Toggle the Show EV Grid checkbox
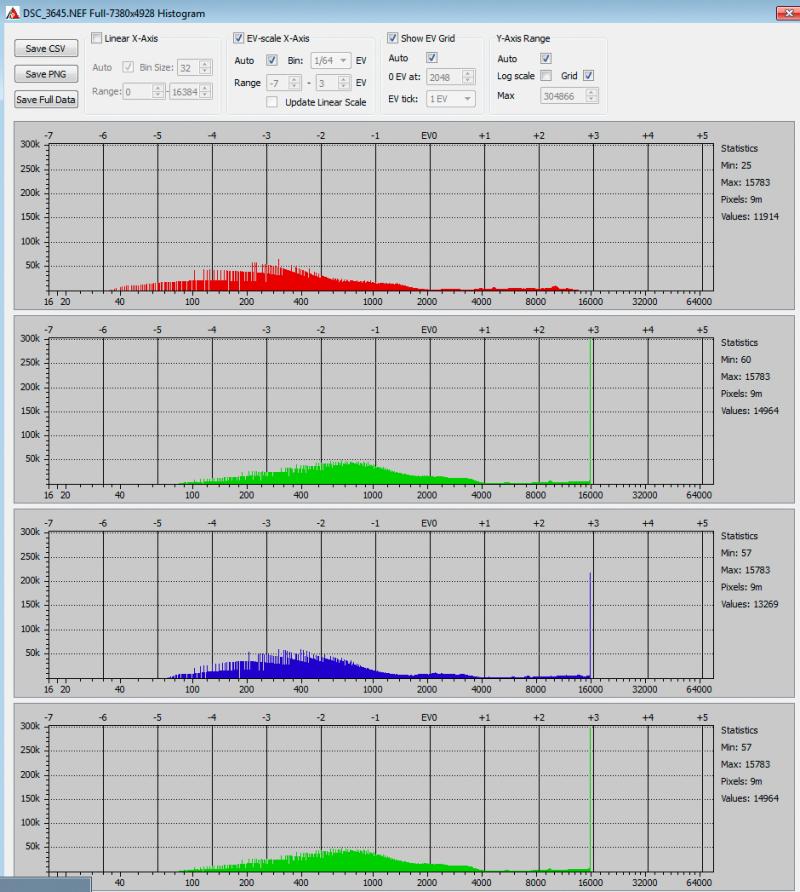Viewport: 800px width, 892px height. pyautogui.click(x=393, y=38)
